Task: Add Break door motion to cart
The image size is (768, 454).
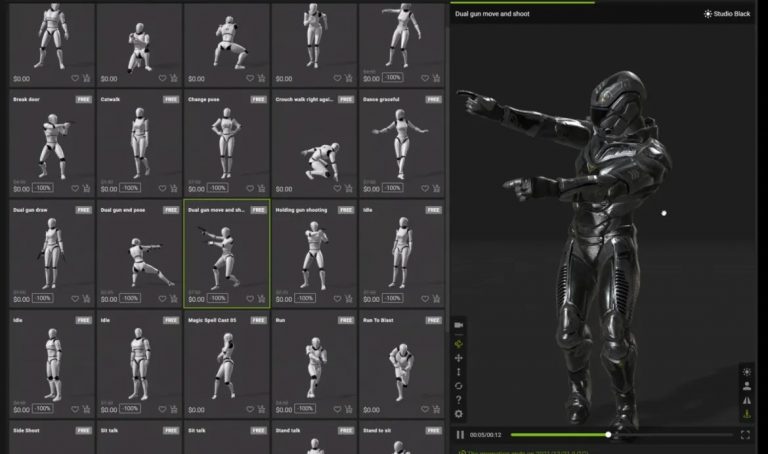Action: (87, 189)
